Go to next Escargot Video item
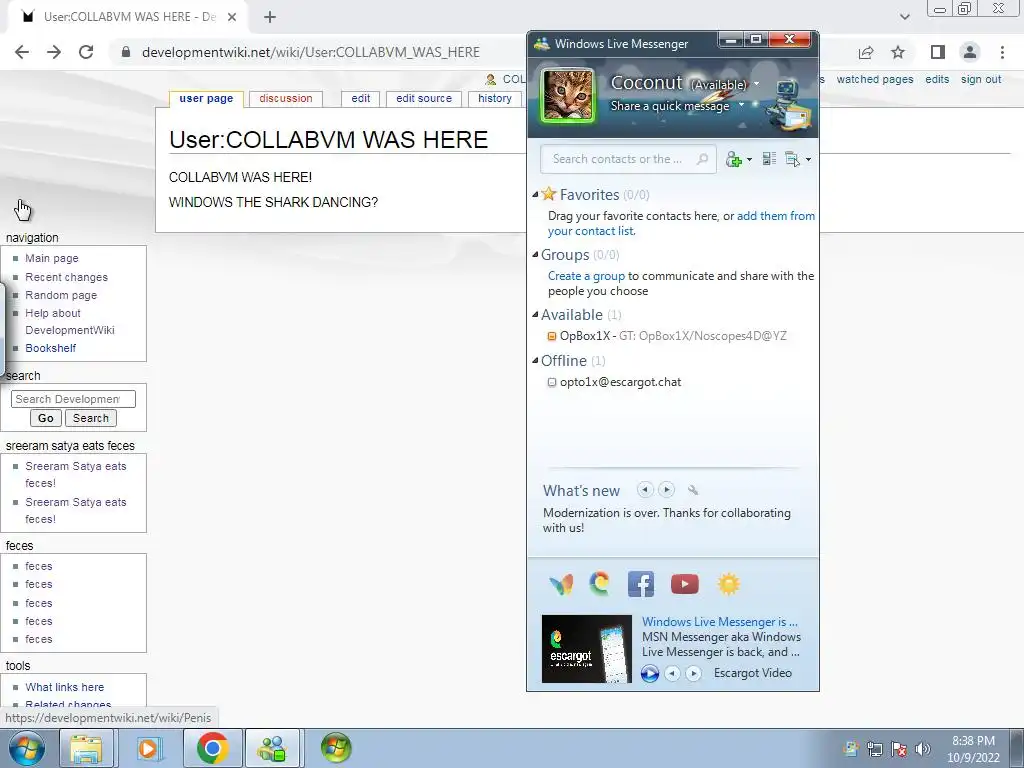Viewport: 1024px width, 768px height. point(694,673)
